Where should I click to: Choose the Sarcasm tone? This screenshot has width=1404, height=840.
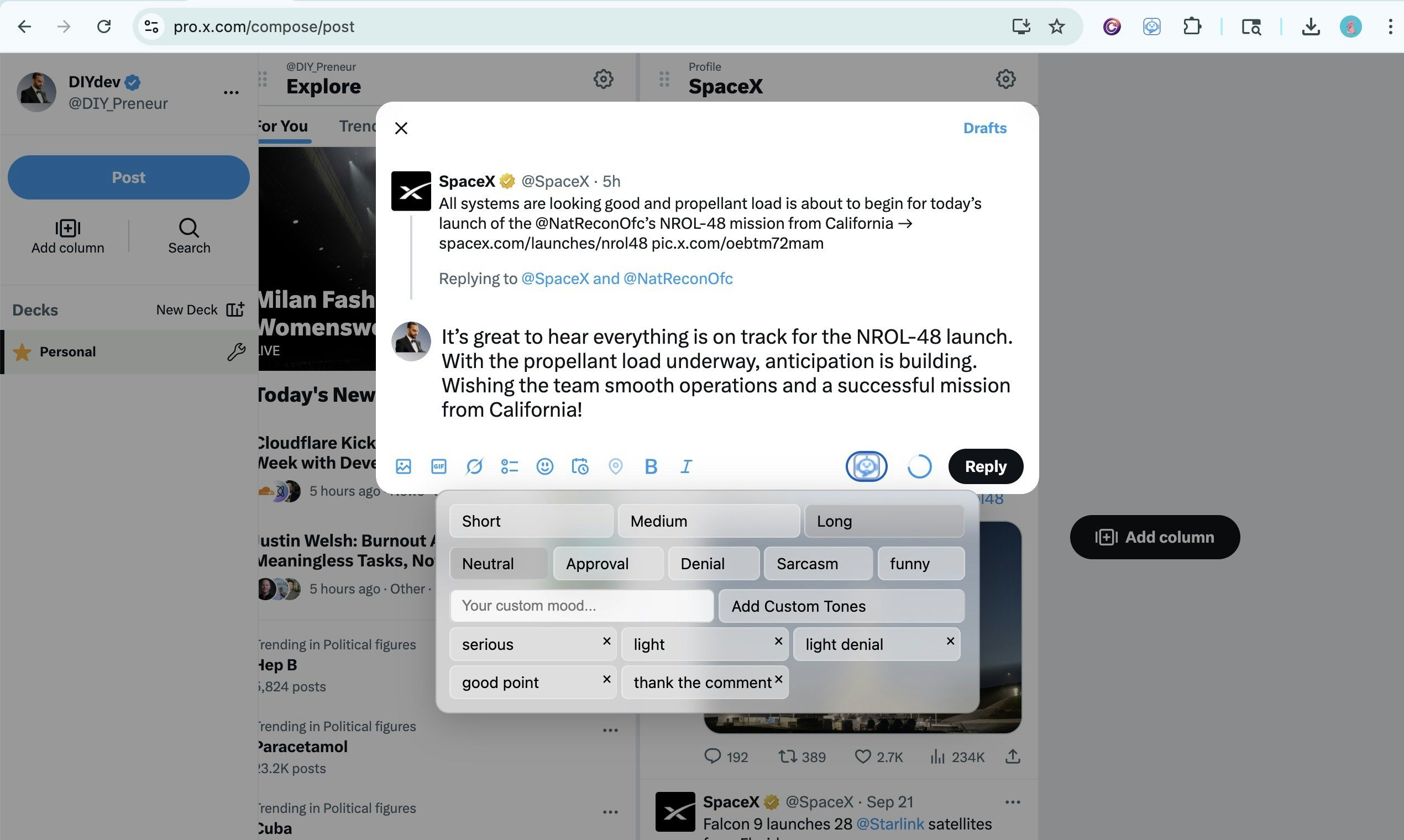[x=818, y=563]
